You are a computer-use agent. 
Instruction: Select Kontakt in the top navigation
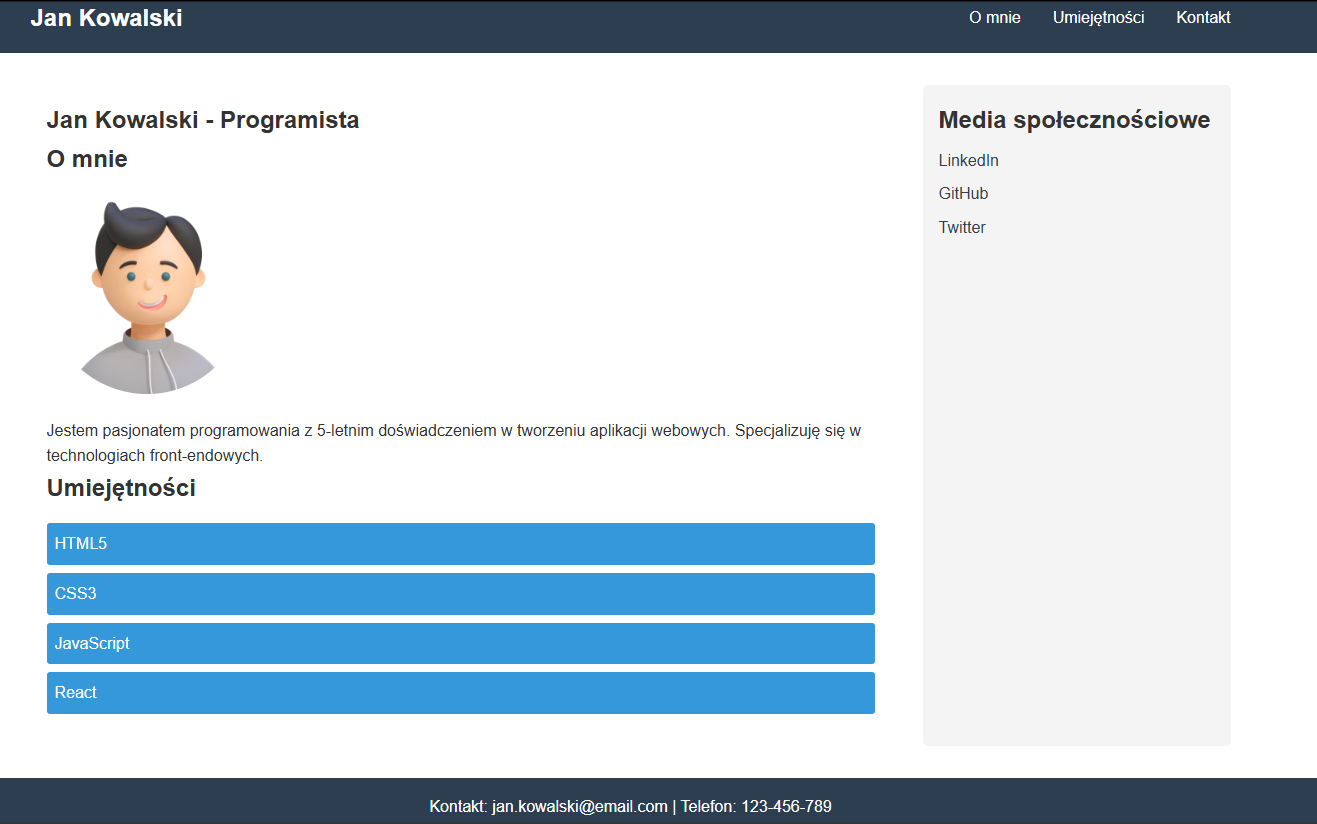(1203, 18)
